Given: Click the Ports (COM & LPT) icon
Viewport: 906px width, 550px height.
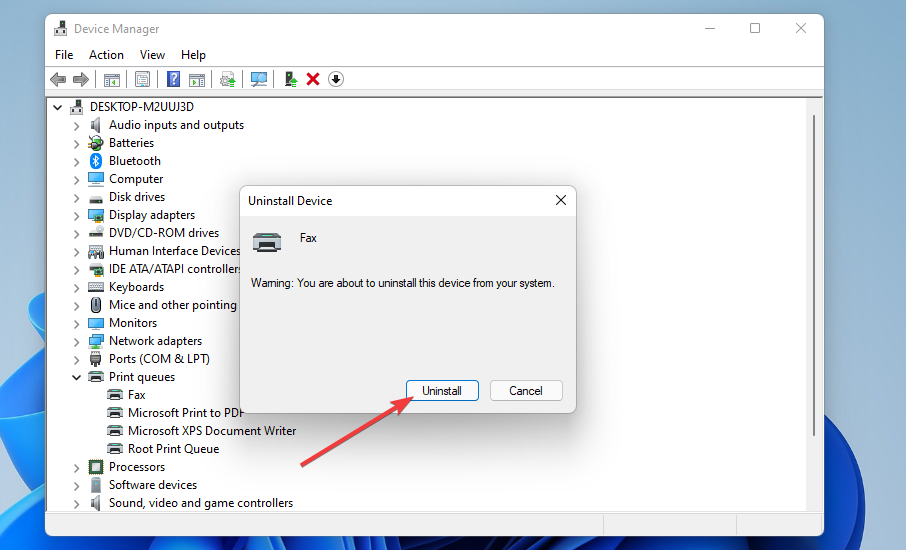Looking at the screenshot, I should click(96, 359).
